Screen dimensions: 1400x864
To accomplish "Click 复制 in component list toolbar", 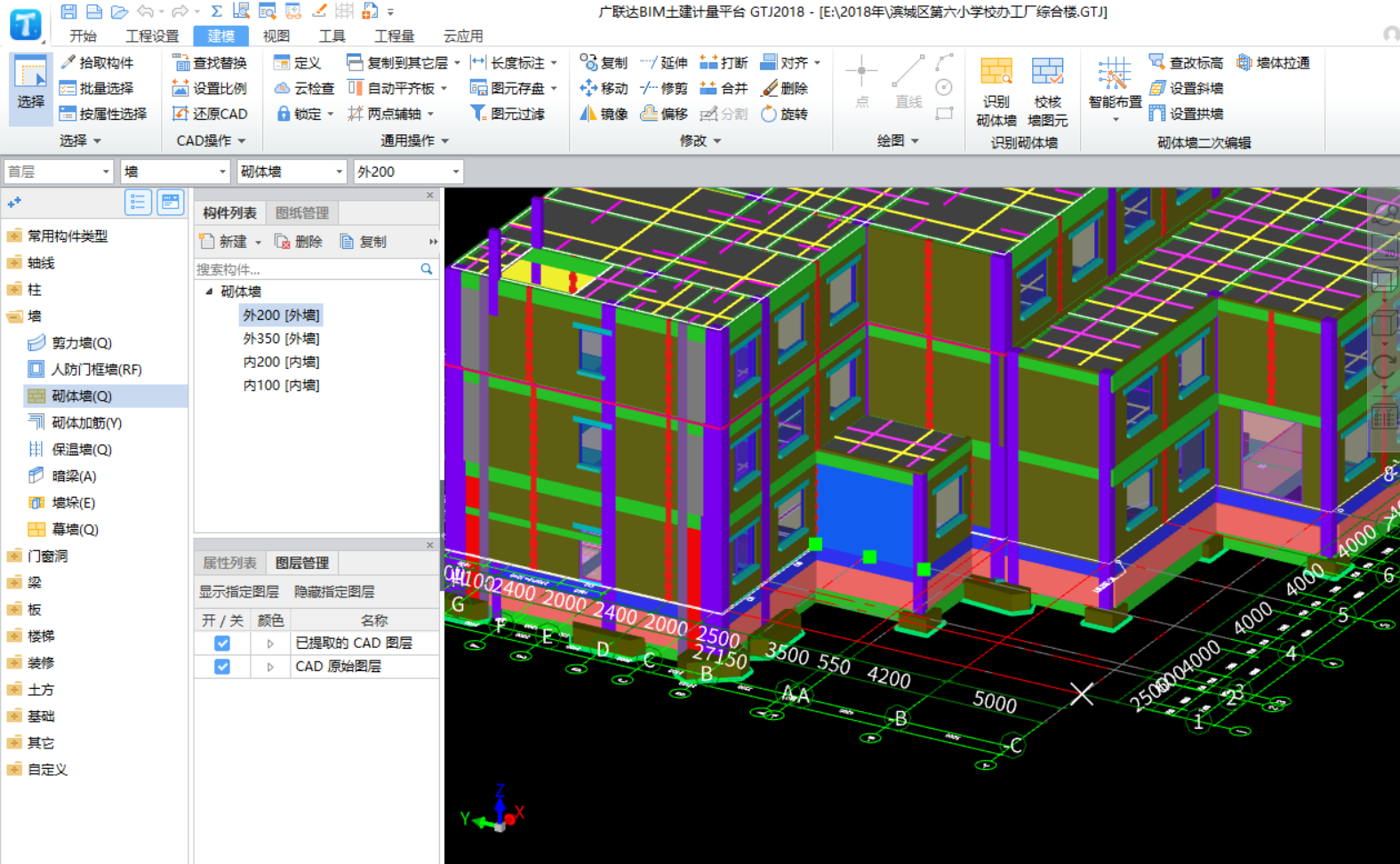I will (x=364, y=242).
